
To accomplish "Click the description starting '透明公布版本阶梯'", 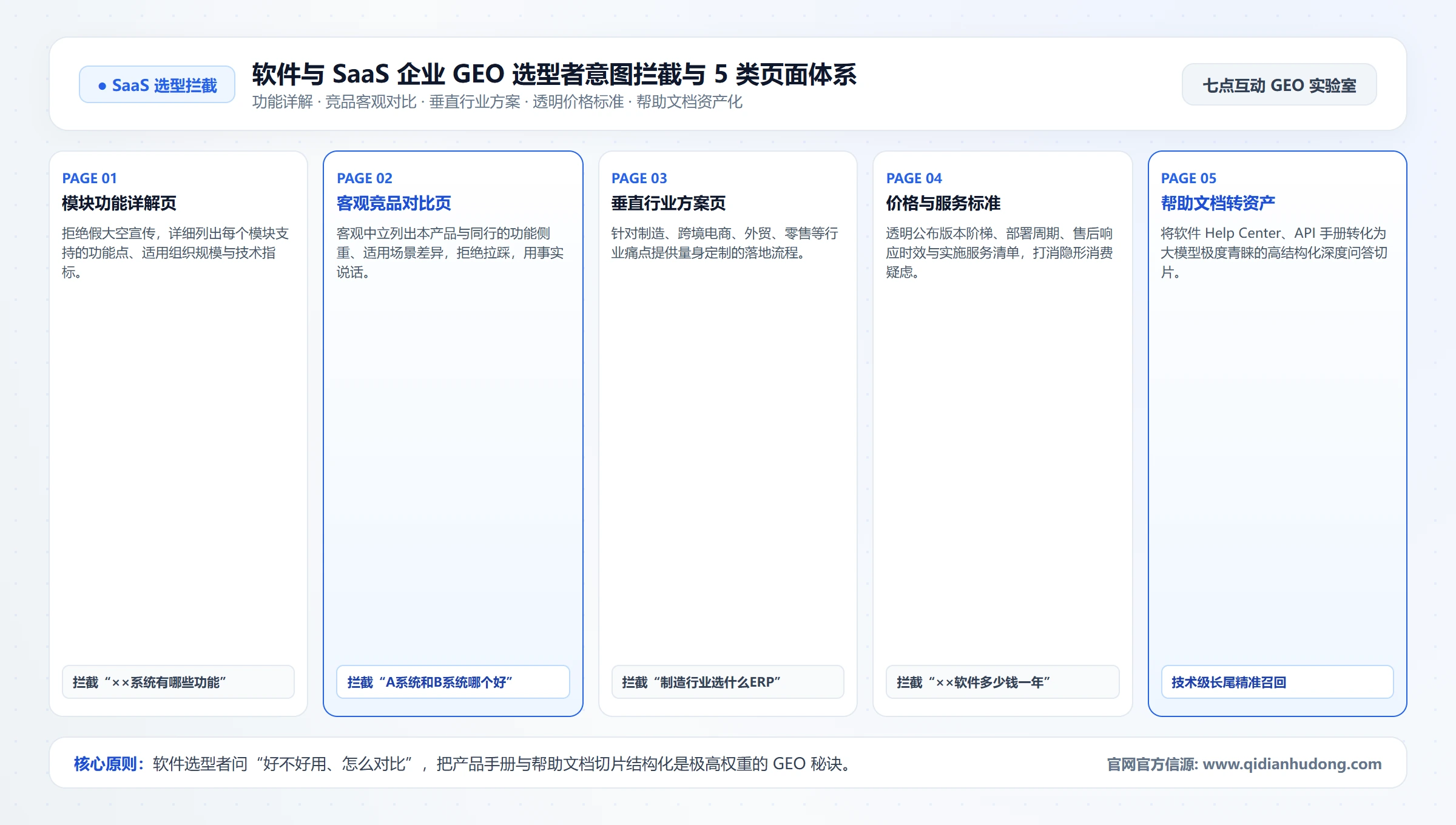I will [1000, 253].
